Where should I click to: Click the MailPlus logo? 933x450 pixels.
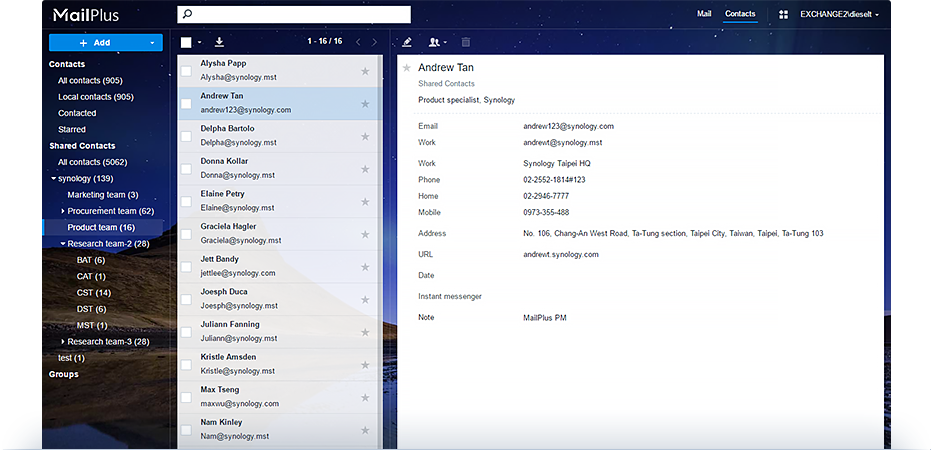(86, 15)
